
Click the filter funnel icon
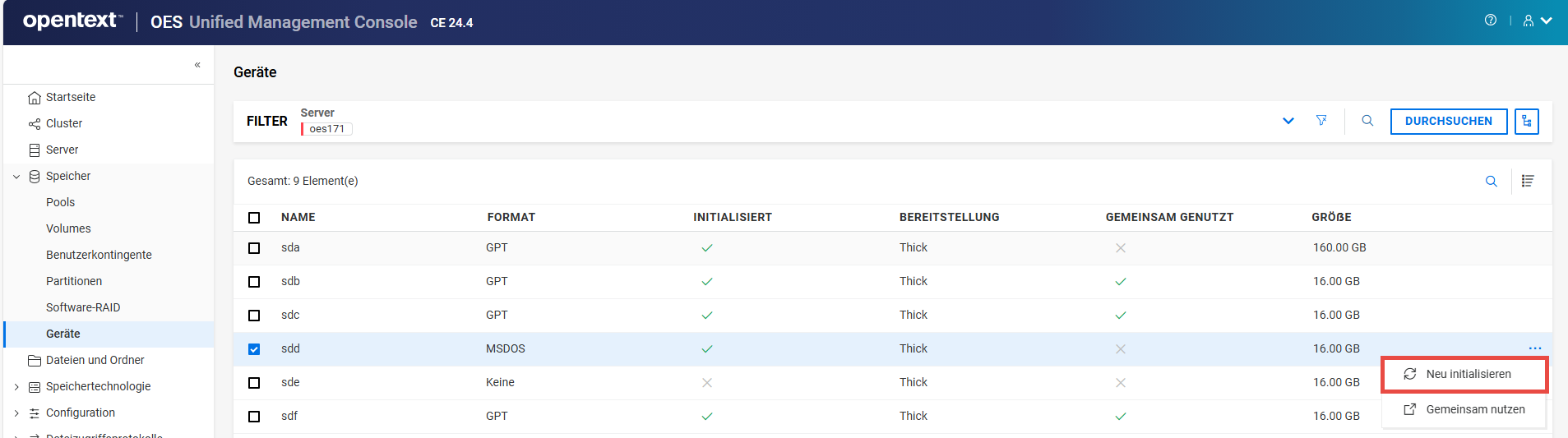1321,121
